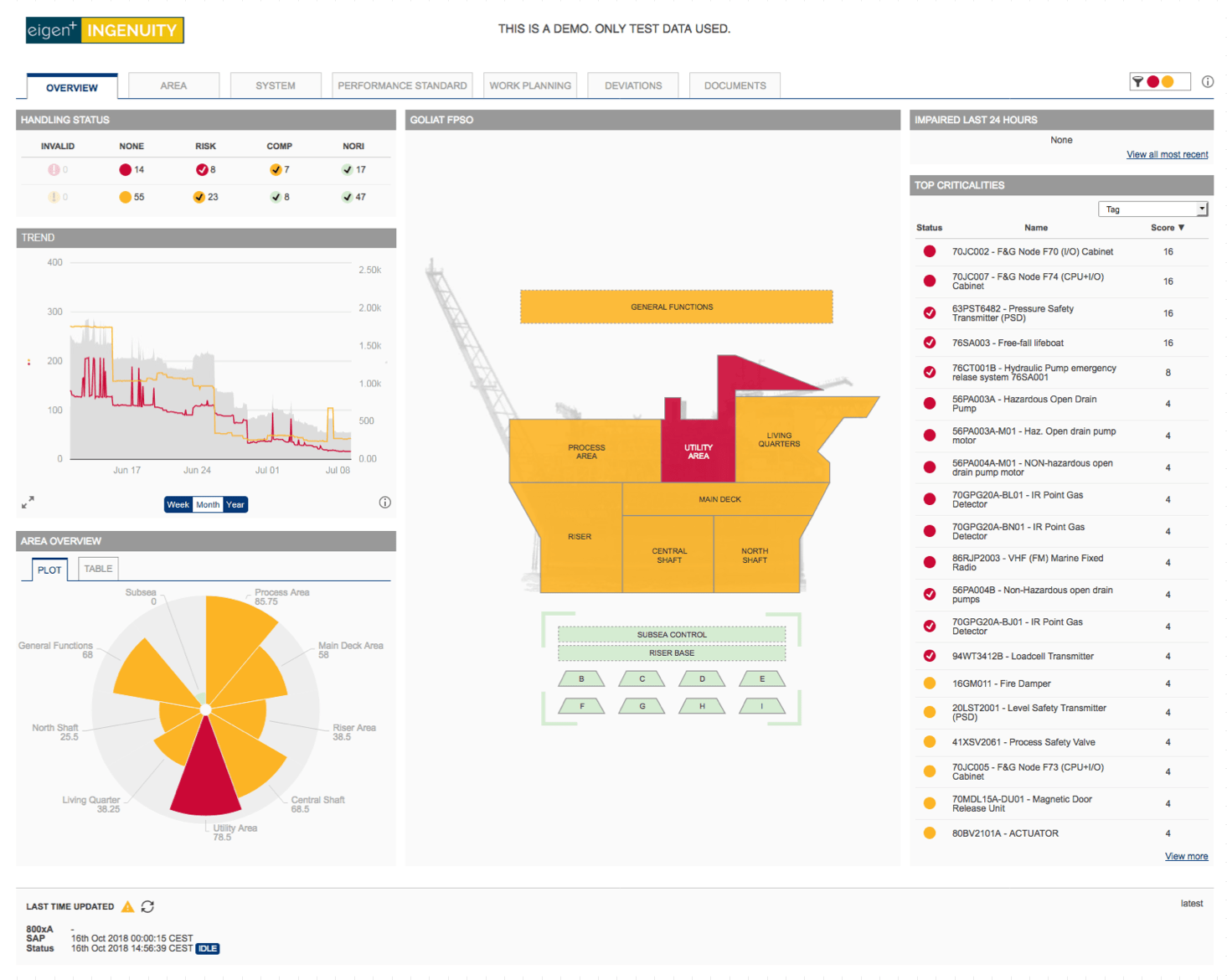Open the Deviations tab
Screen dimensions: 1227x980
coord(633,85)
